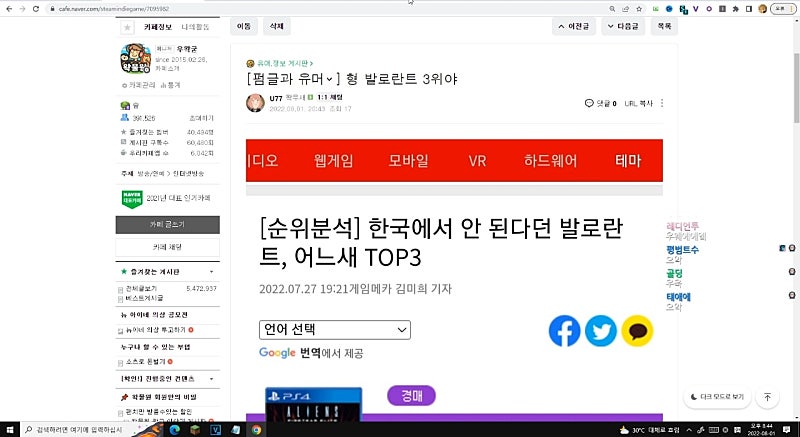Click the browser back arrow
The height and width of the screenshot is (437, 800).
(9, 9)
